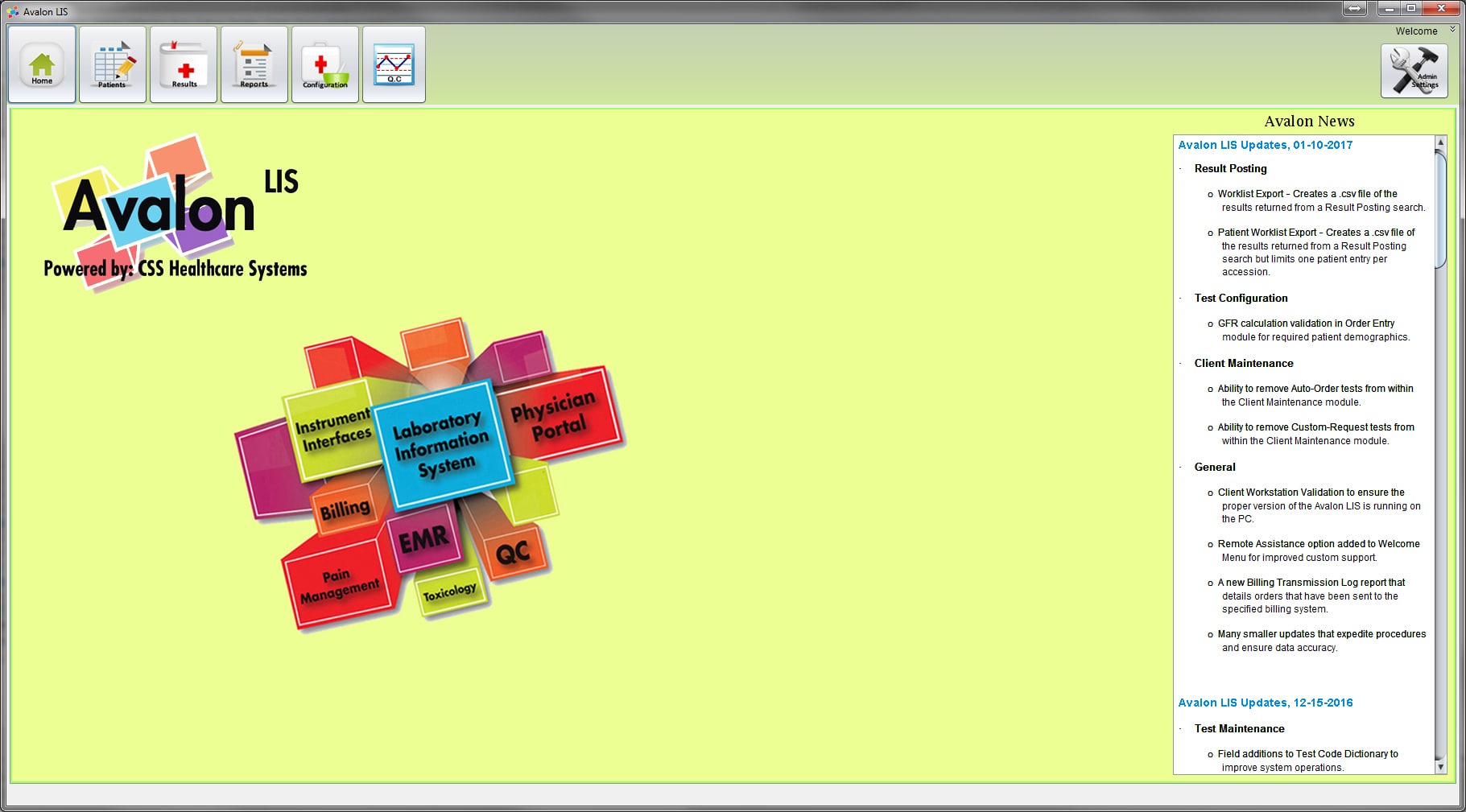The image size is (1466, 812).
Task: Open the Configuration module
Action: (325, 64)
